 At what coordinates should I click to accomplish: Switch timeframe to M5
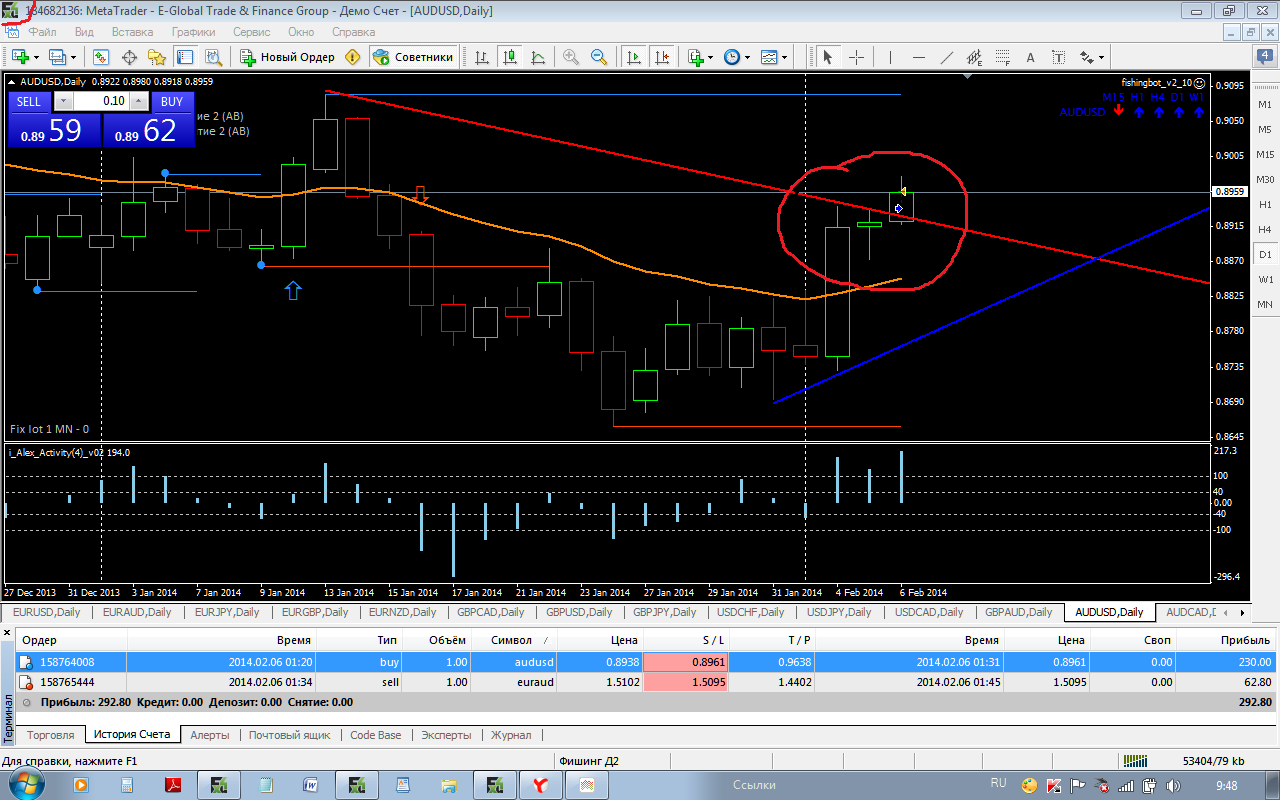[x=1265, y=130]
